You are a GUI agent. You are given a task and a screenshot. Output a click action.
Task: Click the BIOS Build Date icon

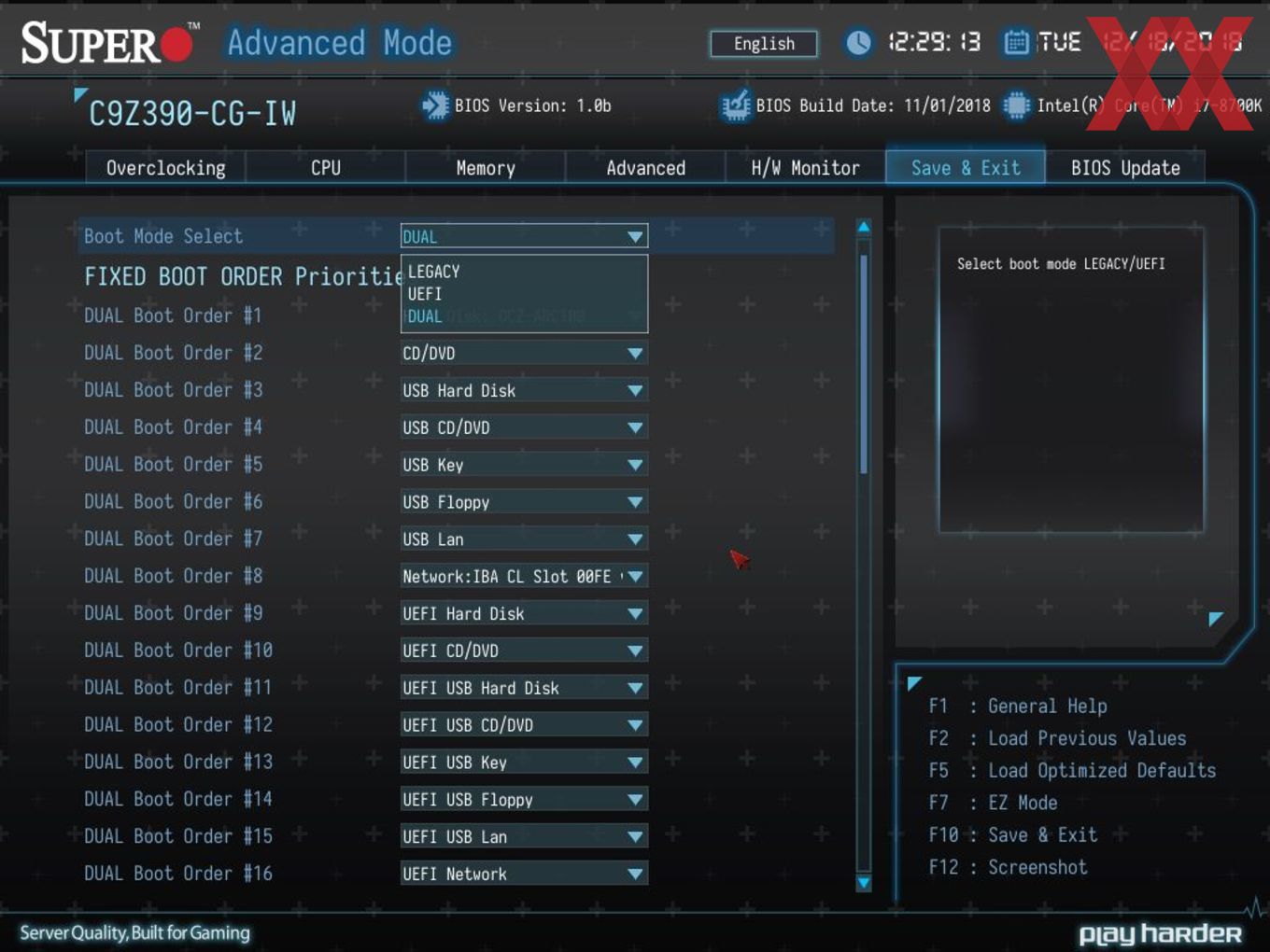736,105
